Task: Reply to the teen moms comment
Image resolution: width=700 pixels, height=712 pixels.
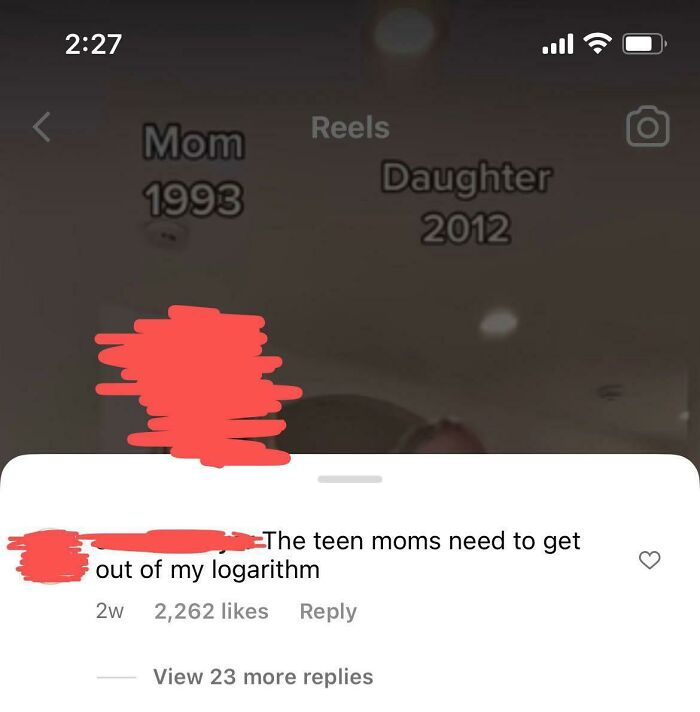Action: 328,612
